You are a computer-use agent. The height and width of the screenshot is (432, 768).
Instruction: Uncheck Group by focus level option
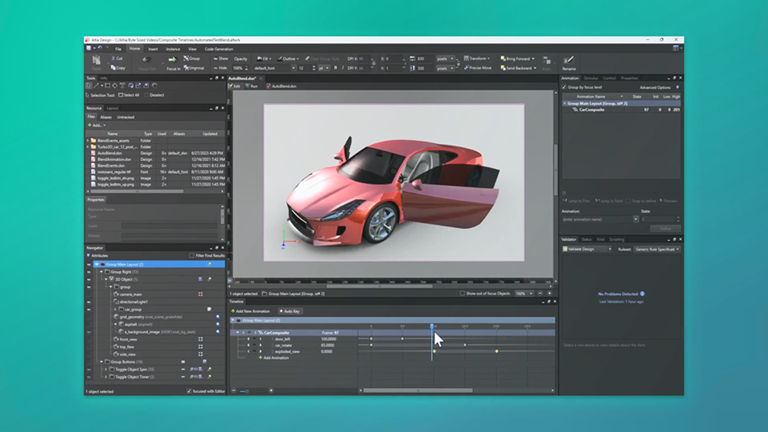click(x=564, y=87)
